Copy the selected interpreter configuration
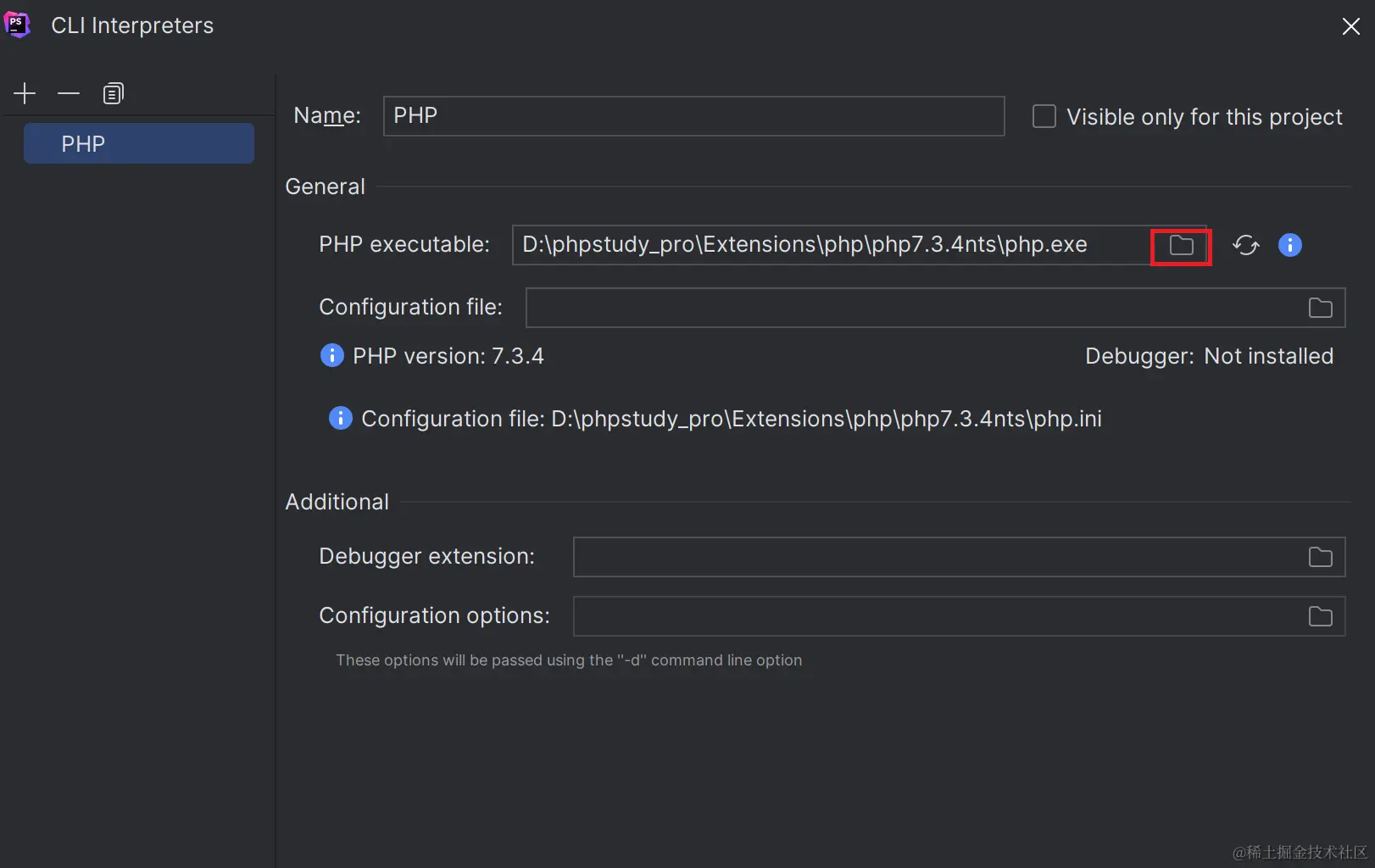1375x868 pixels. coord(113,93)
